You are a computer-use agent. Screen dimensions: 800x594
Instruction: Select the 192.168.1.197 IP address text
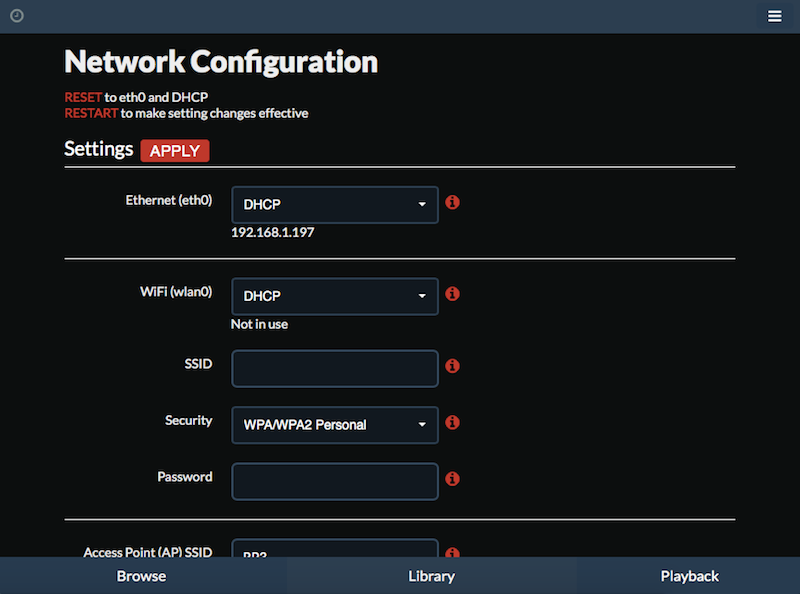point(272,233)
